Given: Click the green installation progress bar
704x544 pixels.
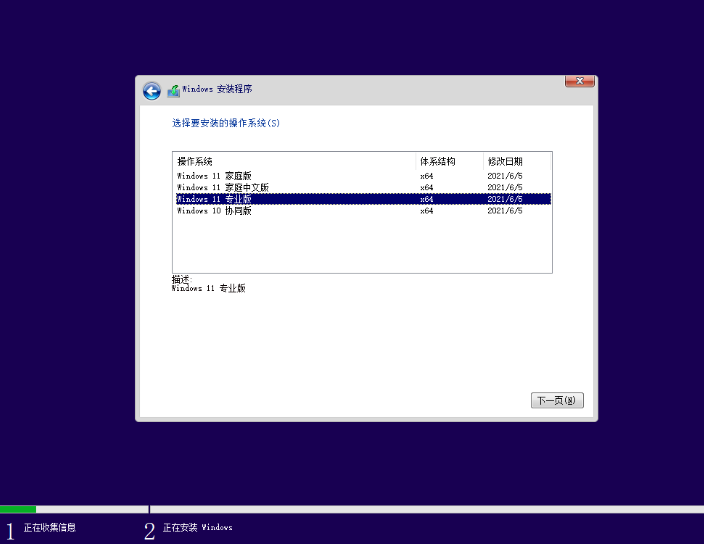Looking at the screenshot, I should [x=18, y=509].
